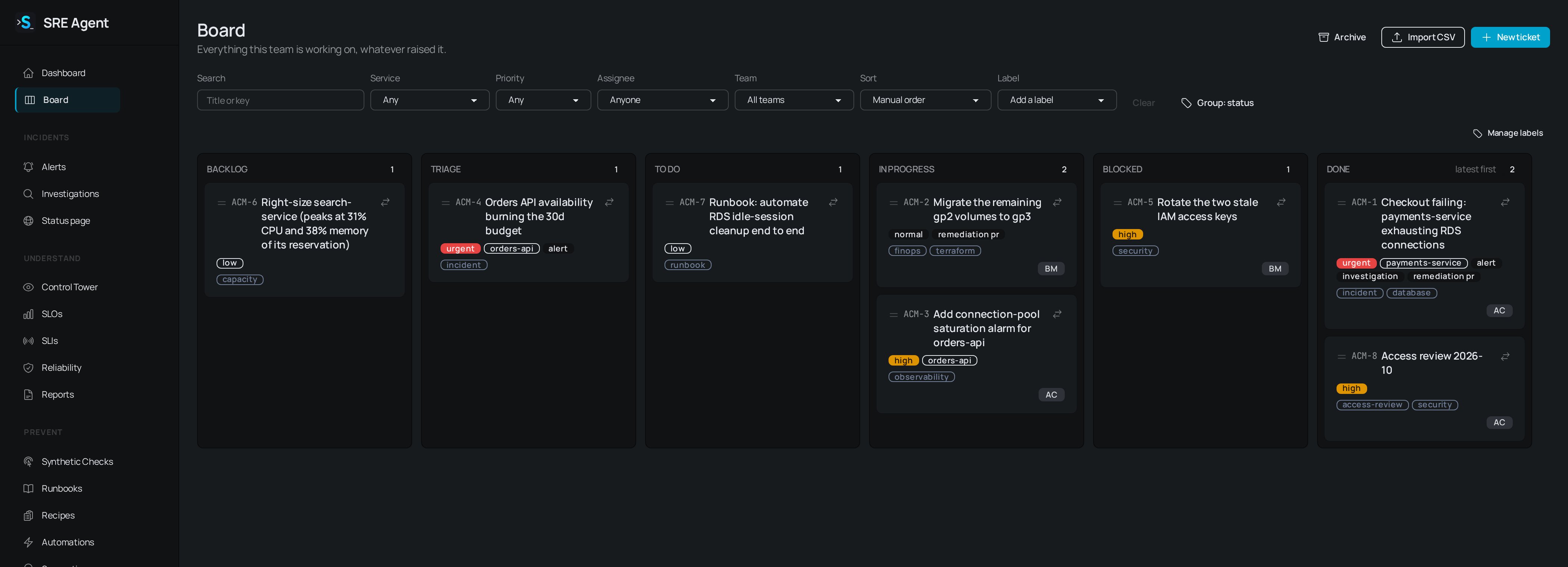Screen dimensions: 1568x567
Task: Click the Alerts bell icon in sidebar
Action: (28, 167)
